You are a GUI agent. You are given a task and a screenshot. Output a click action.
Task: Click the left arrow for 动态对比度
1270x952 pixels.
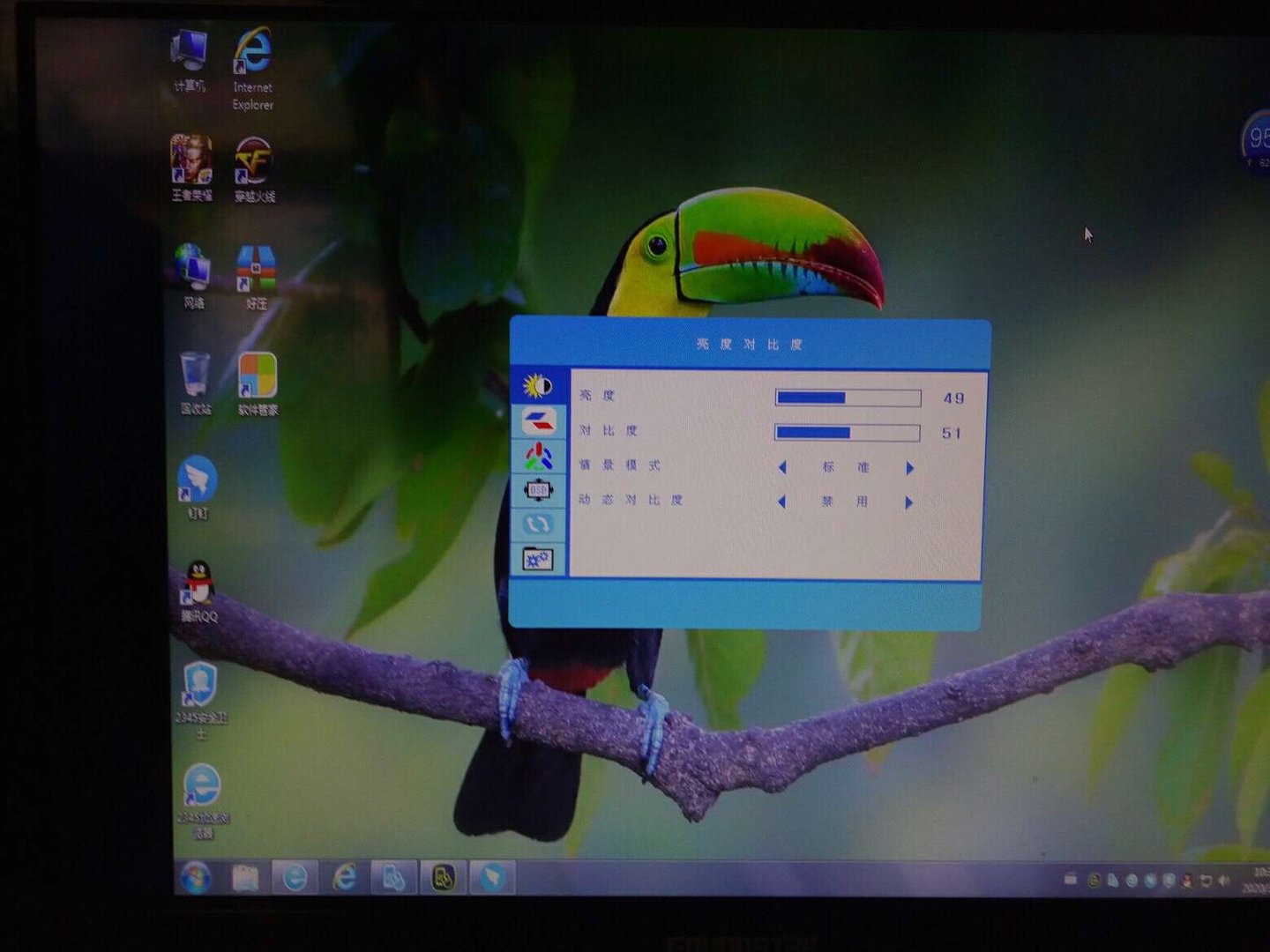(x=782, y=502)
